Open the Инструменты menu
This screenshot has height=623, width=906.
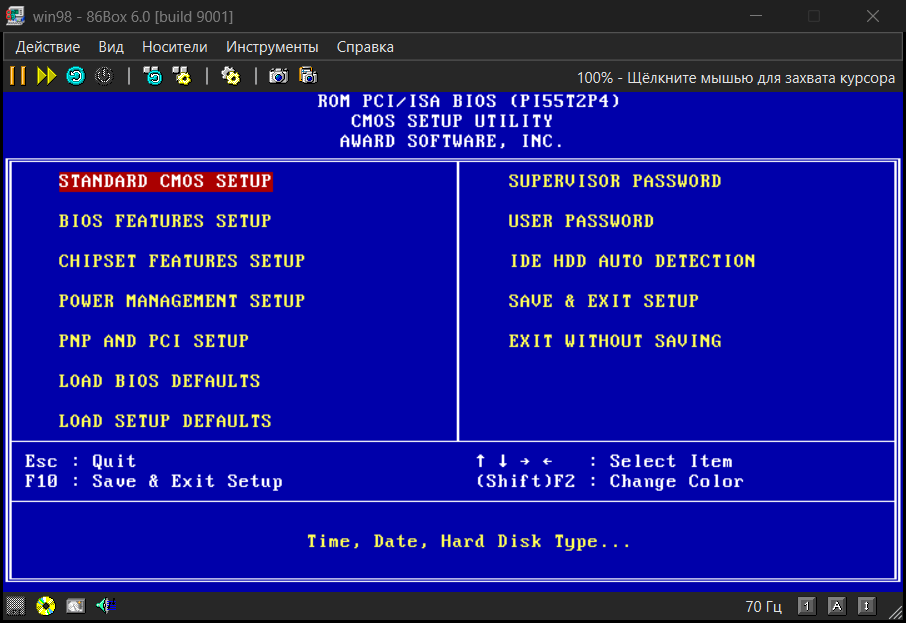(x=272, y=47)
